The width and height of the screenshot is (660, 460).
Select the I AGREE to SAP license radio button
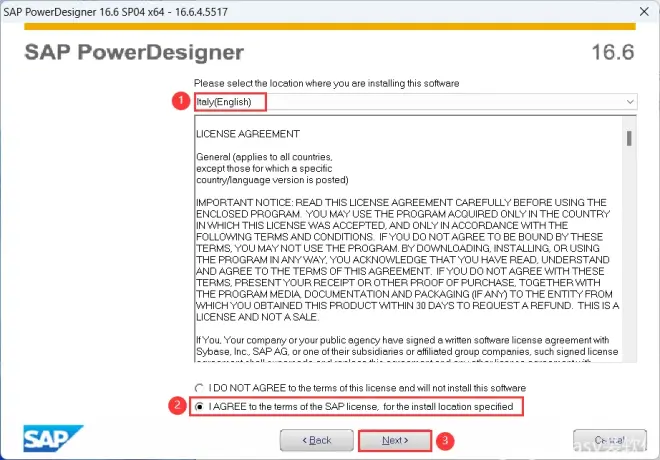click(x=200, y=407)
